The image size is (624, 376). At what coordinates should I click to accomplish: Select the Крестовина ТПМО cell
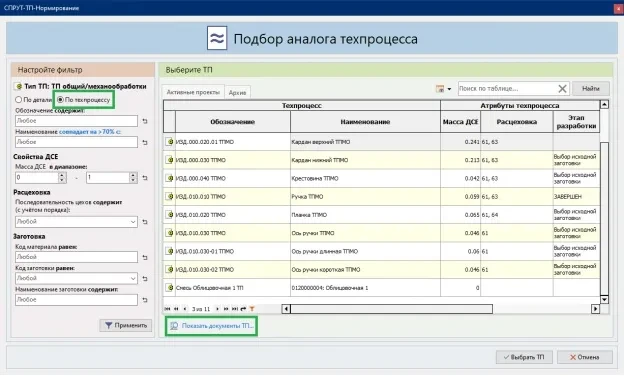tap(365, 178)
